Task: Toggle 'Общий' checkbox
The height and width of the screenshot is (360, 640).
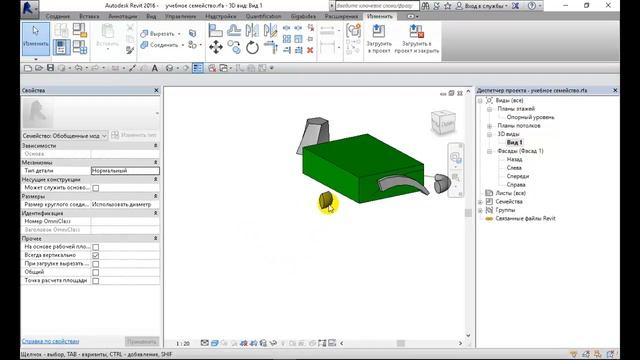Action: pyautogui.click(x=96, y=272)
